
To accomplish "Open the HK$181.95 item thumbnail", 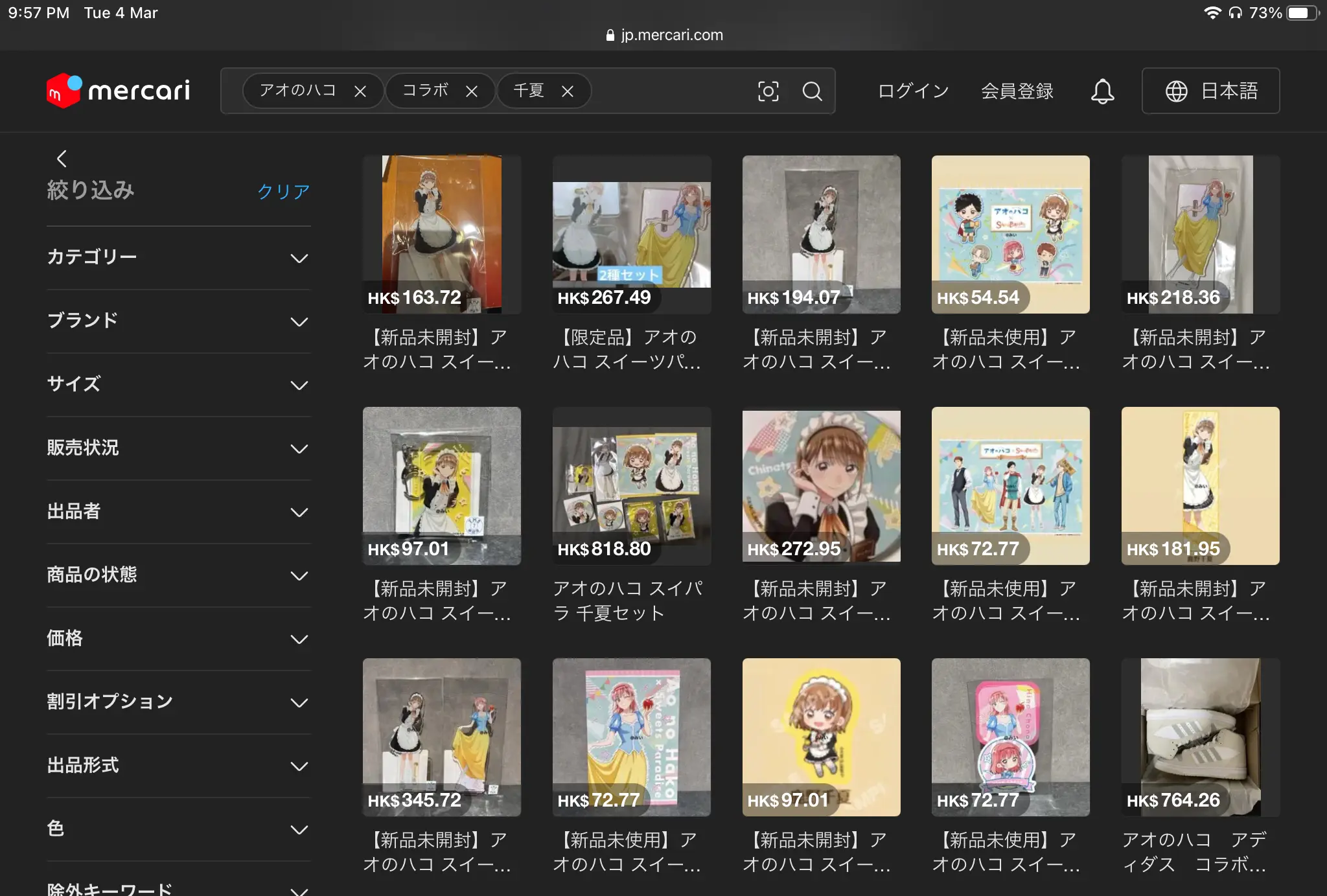I will [1201, 486].
